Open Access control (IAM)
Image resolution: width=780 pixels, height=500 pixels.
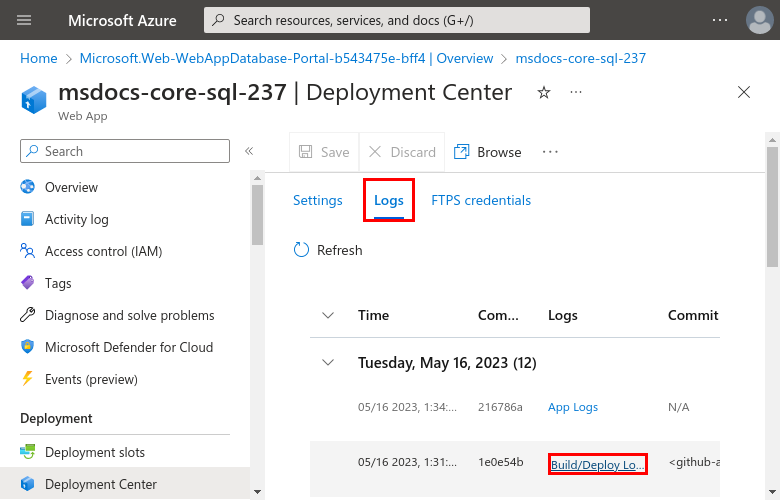click(x=103, y=251)
